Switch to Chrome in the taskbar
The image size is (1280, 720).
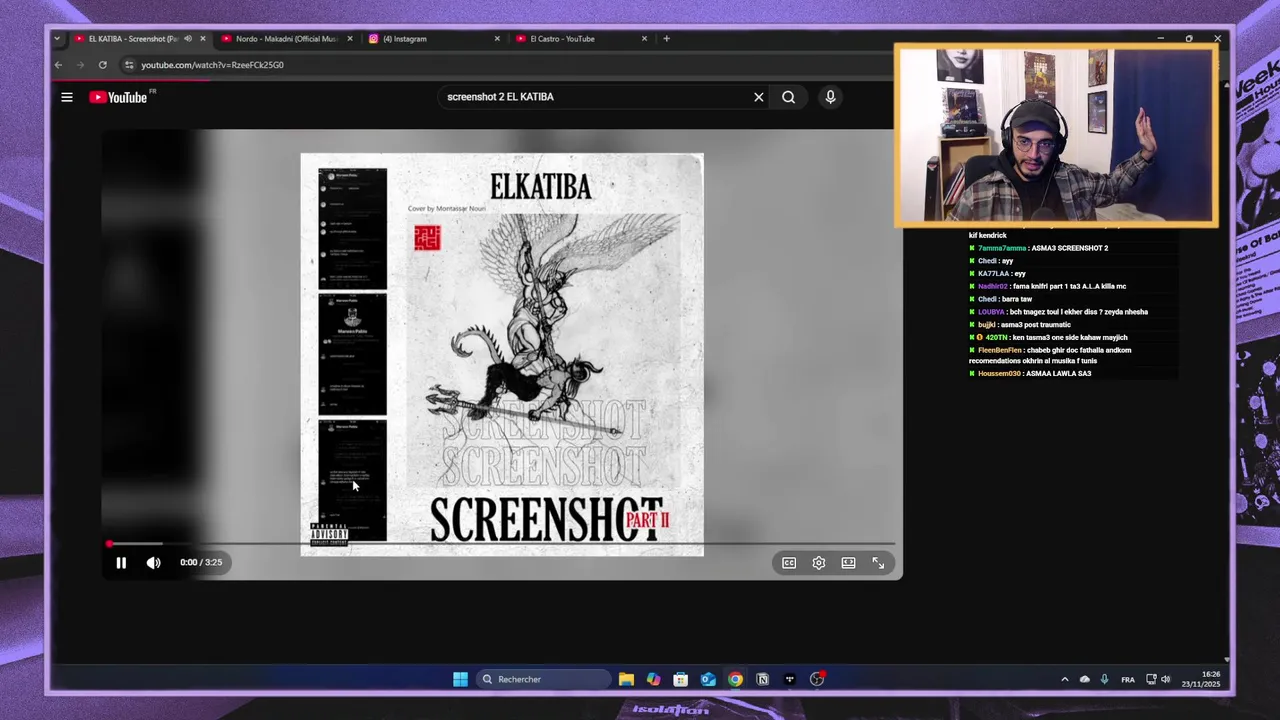(735, 679)
